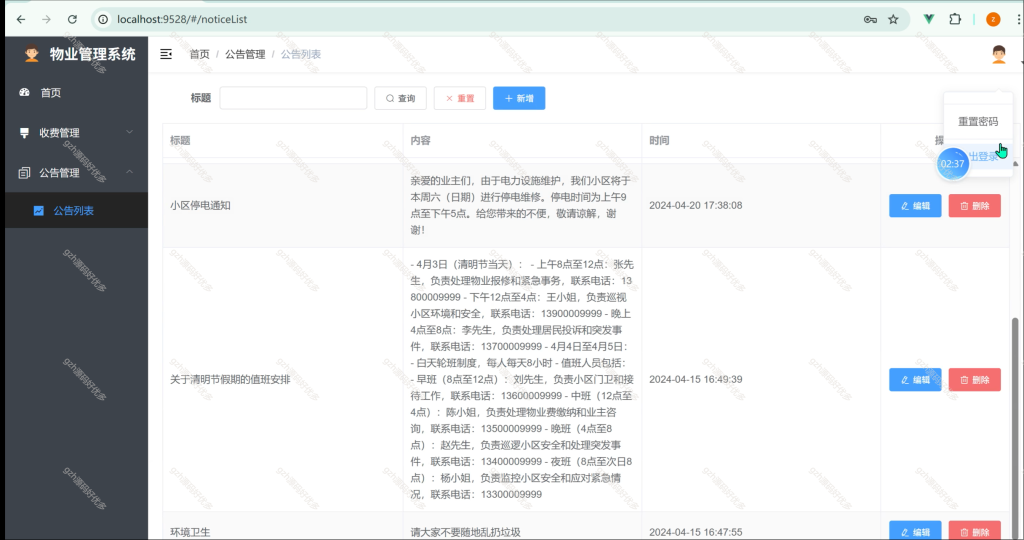Choose 重置密码 from the user dropdown
The image size is (1024, 540).
[978, 121]
